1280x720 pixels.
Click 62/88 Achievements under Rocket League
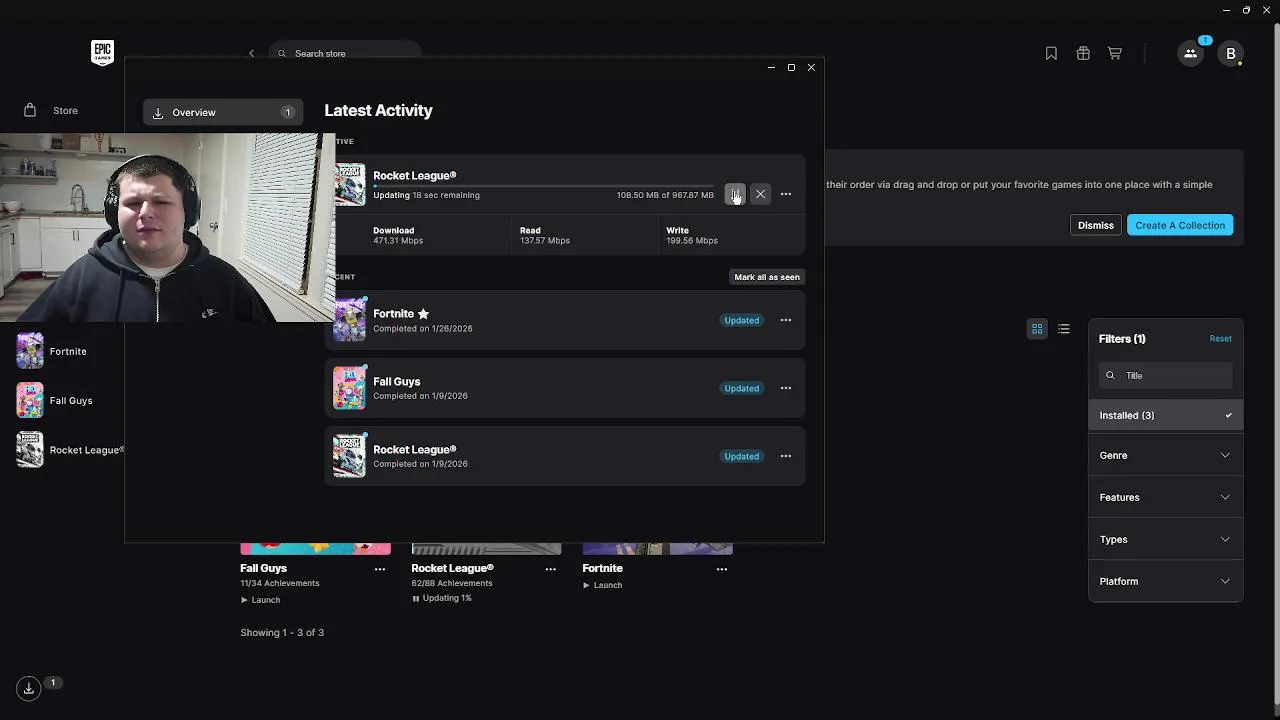coord(452,583)
